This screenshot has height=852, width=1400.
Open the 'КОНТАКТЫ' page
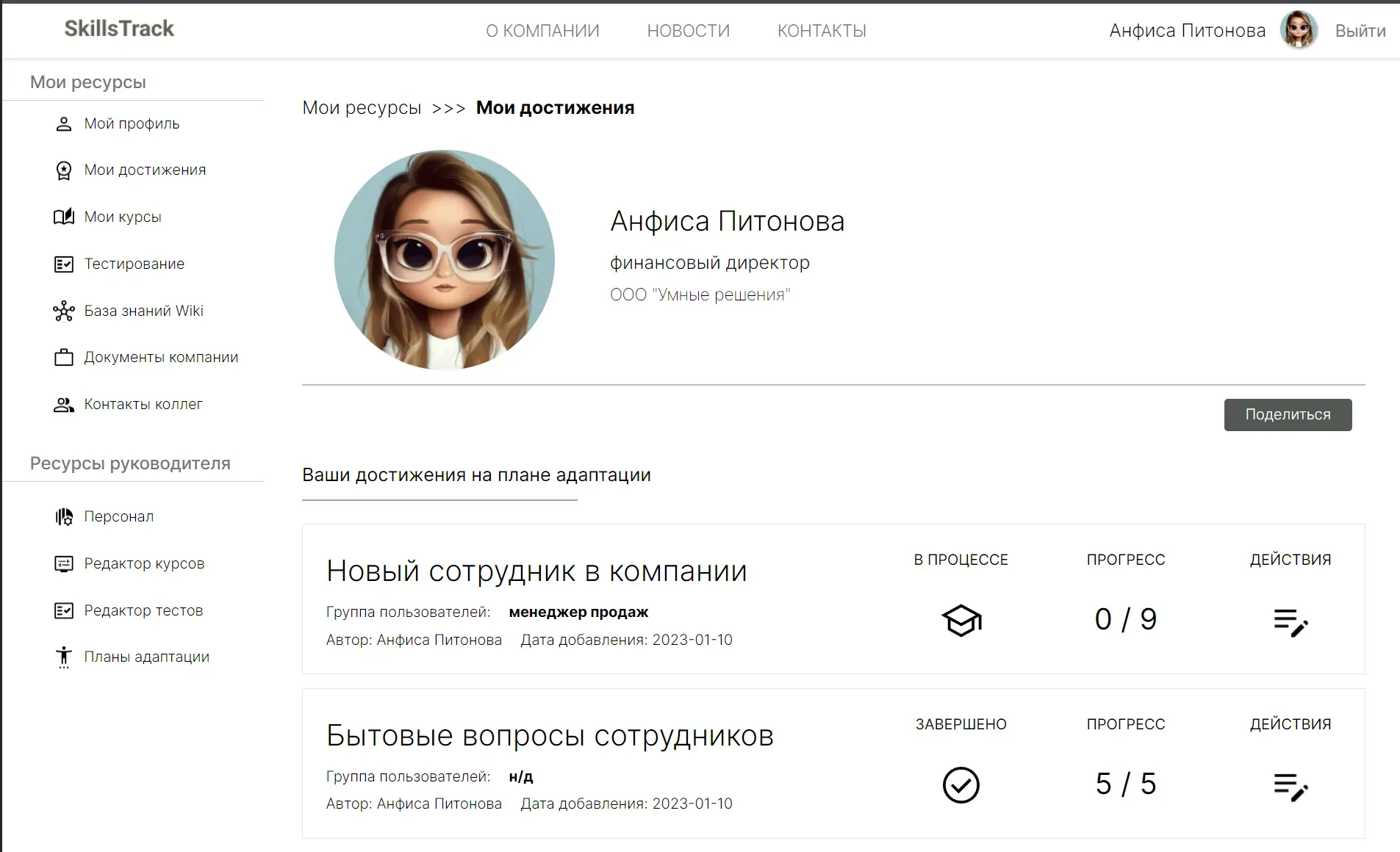[822, 31]
